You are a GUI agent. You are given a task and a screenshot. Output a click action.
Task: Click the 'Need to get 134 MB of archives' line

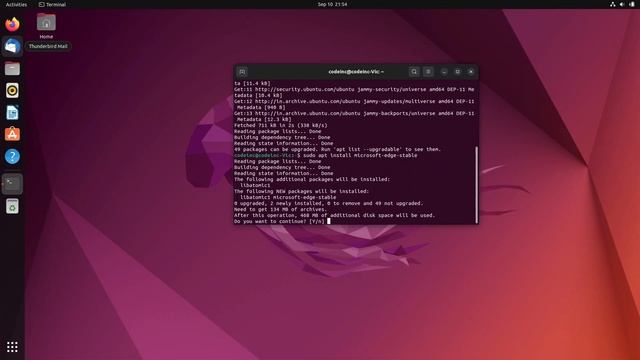click(x=280, y=209)
